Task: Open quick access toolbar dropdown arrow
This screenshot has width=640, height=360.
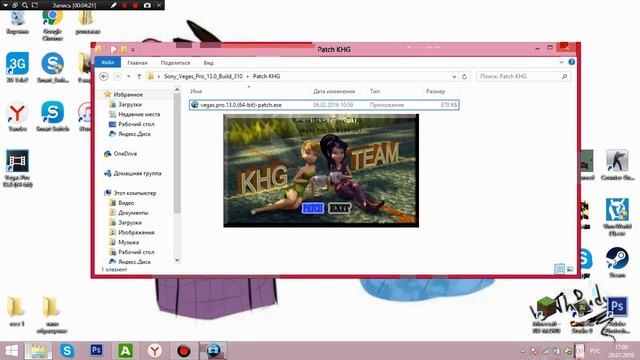Action: point(133,50)
